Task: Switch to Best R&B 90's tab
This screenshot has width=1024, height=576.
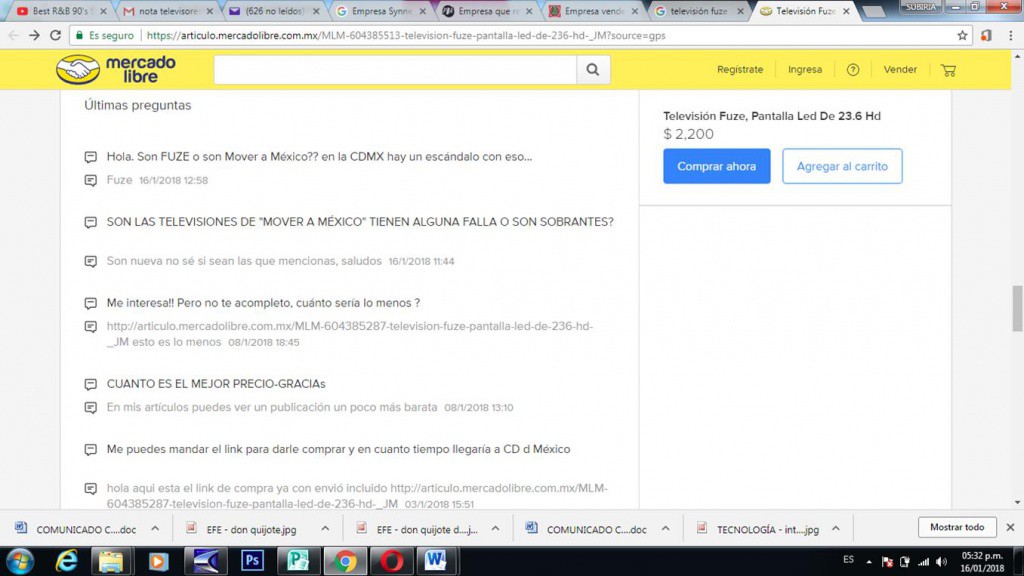Action: (x=59, y=11)
